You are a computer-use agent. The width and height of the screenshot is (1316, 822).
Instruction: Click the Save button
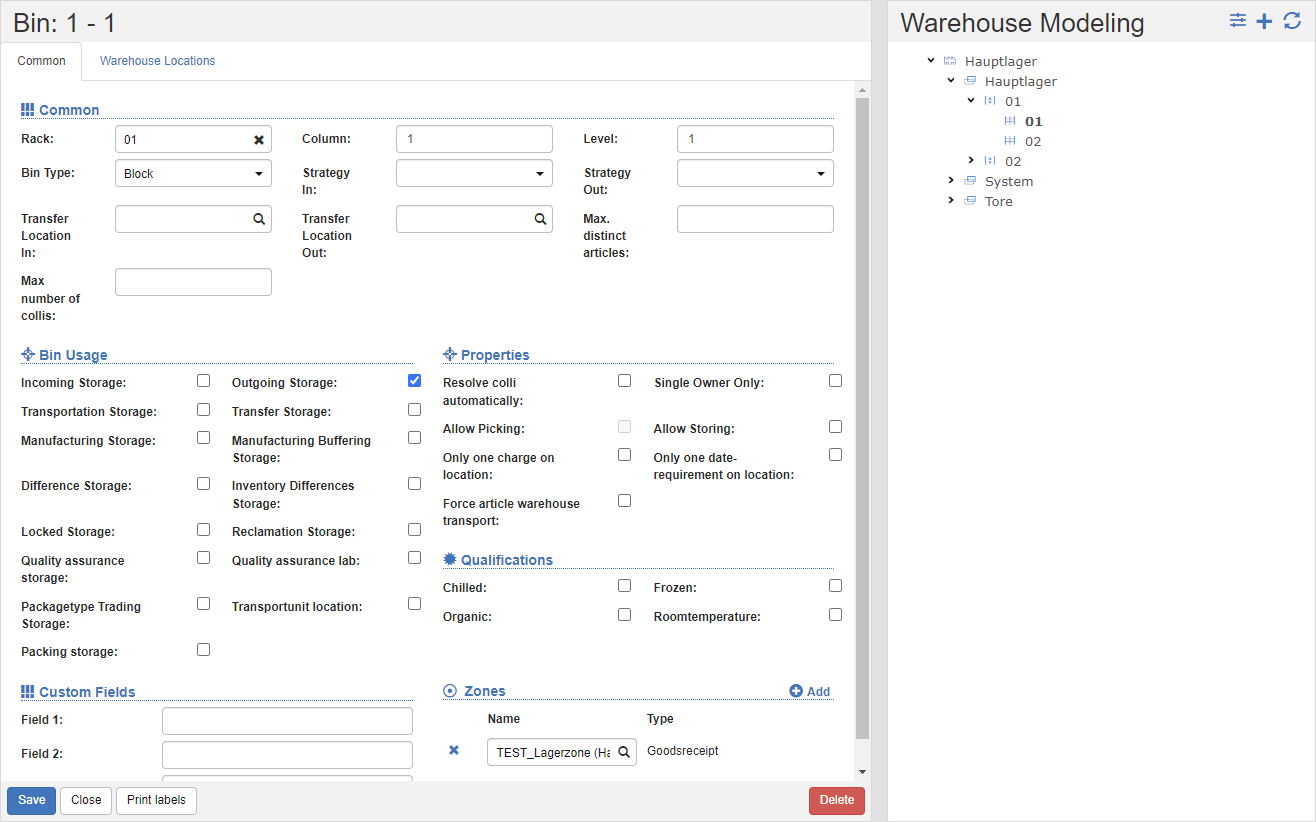point(31,800)
